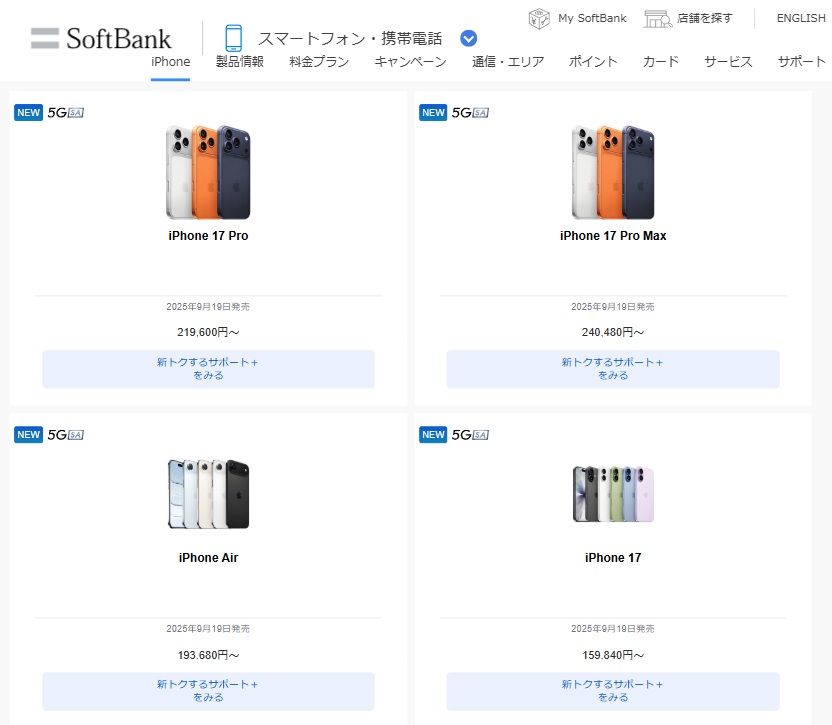The width and height of the screenshot is (832, 725).
Task: Click the iPhone Air product image
Action: point(208,494)
